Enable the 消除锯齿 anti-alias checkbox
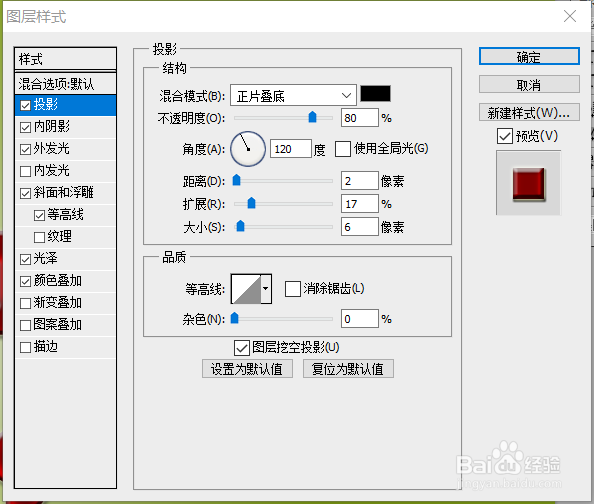 coord(293,289)
